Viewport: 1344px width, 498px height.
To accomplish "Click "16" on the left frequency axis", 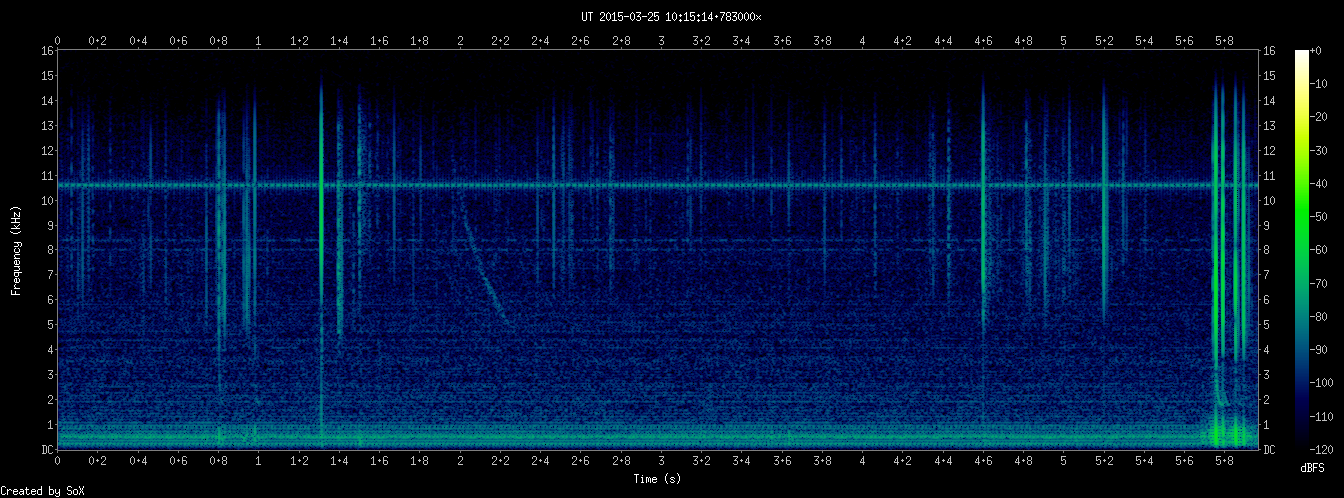I will pos(47,51).
